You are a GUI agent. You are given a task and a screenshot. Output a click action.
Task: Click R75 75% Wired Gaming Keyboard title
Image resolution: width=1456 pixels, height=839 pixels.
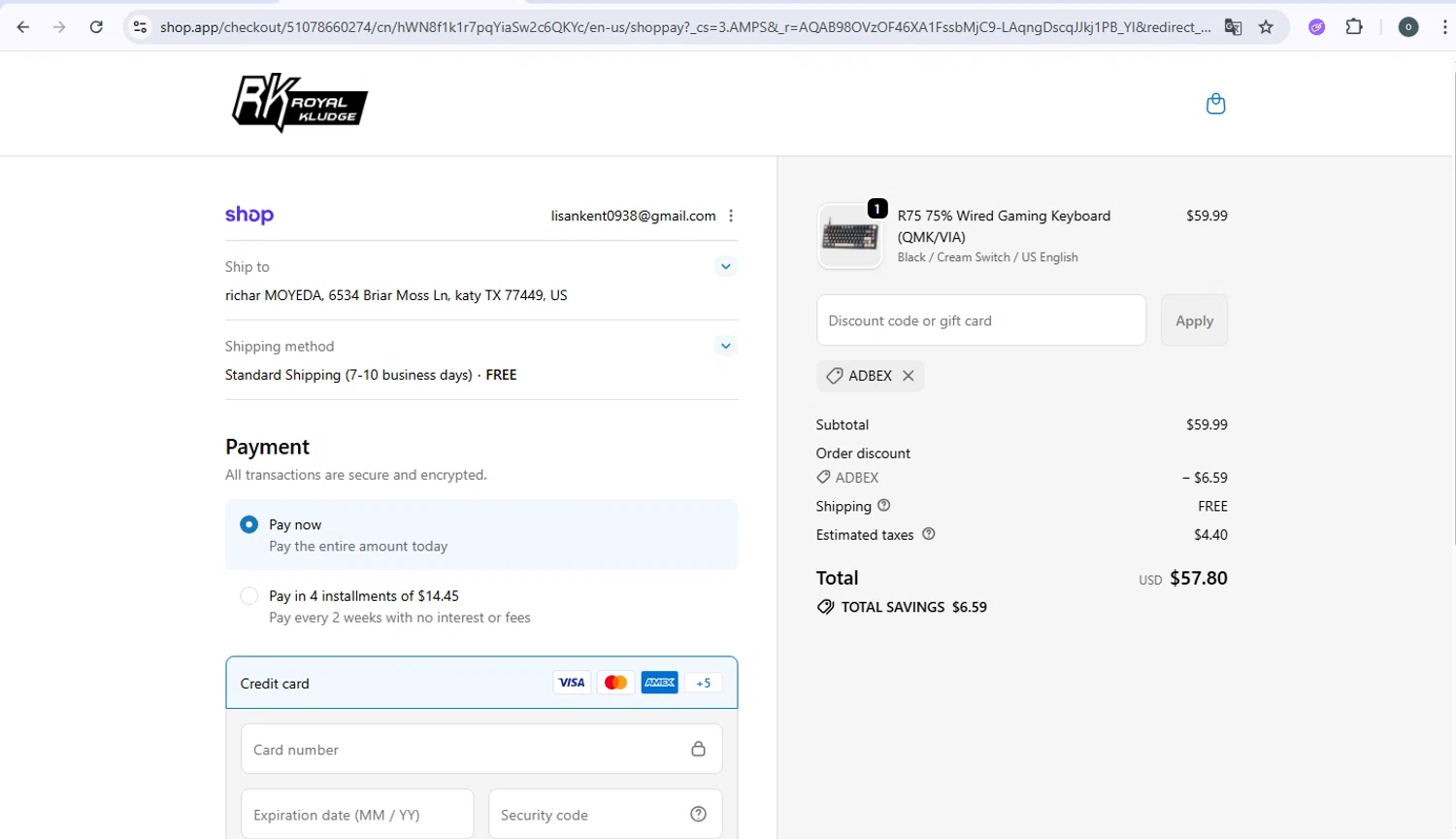point(1004,226)
